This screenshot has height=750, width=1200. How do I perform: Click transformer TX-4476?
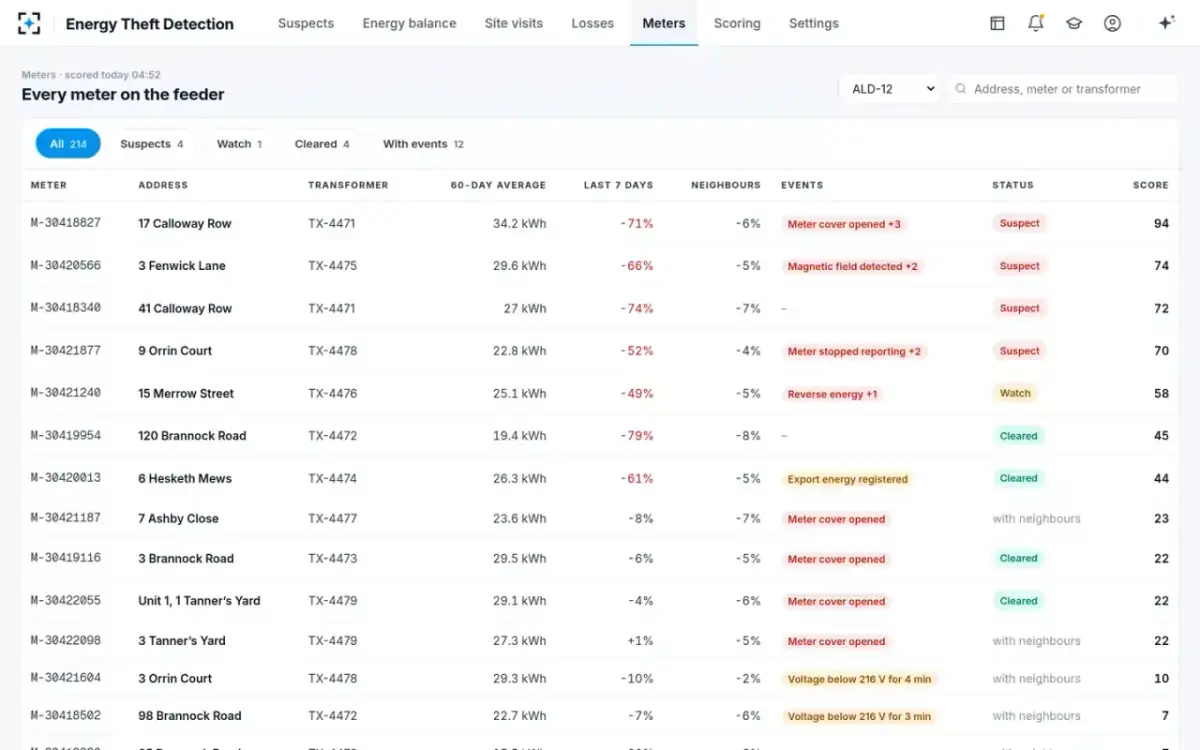coord(332,394)
